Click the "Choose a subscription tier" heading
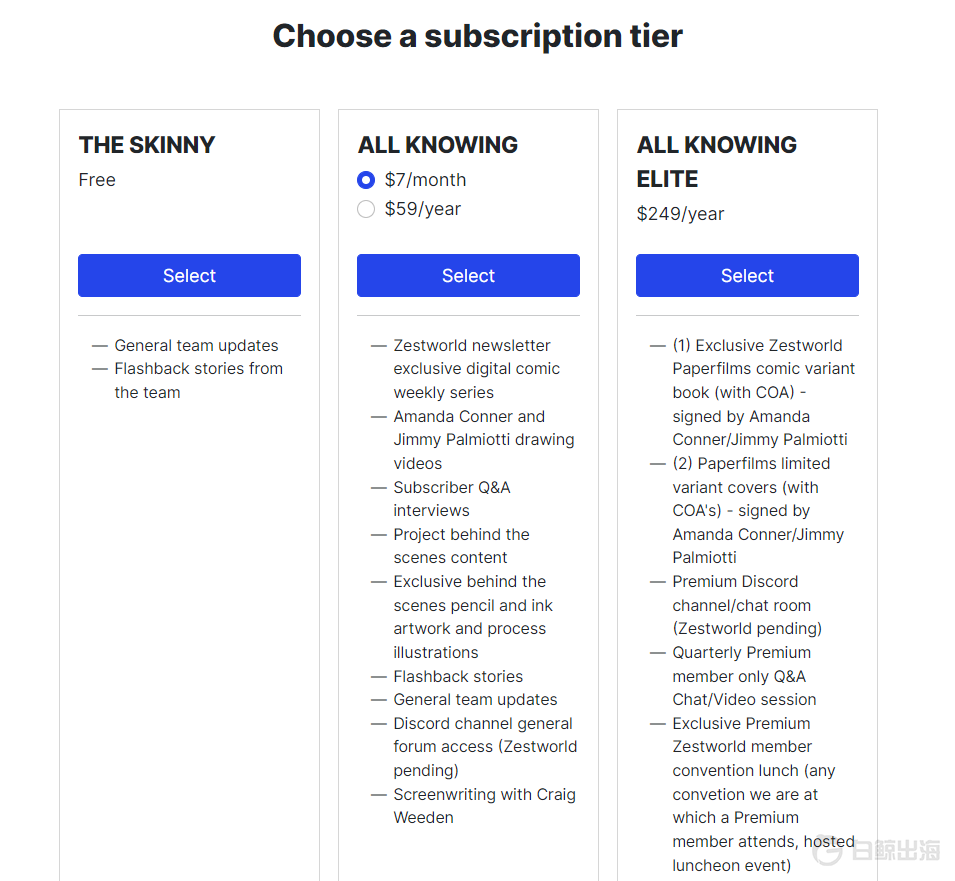 coord(477,36)
